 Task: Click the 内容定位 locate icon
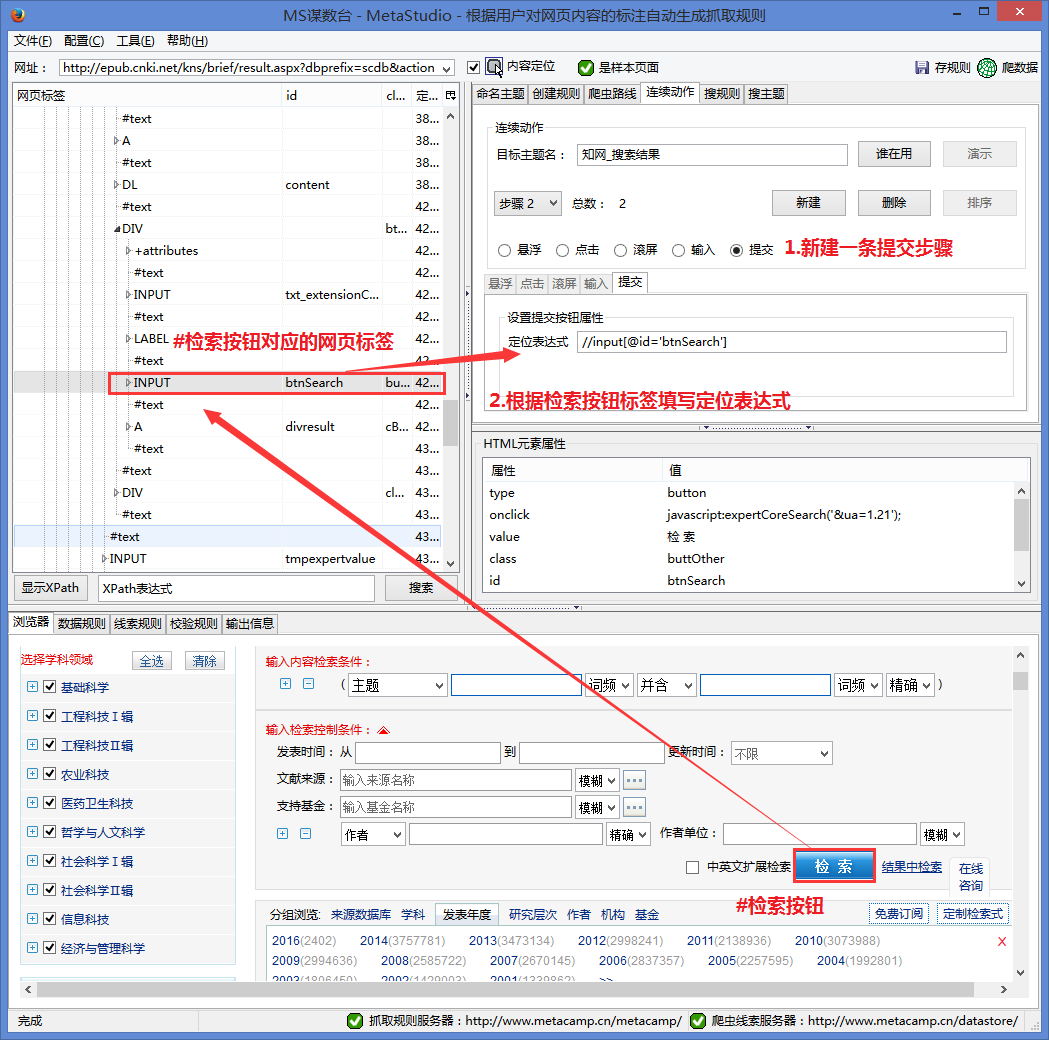pos(494,67)
